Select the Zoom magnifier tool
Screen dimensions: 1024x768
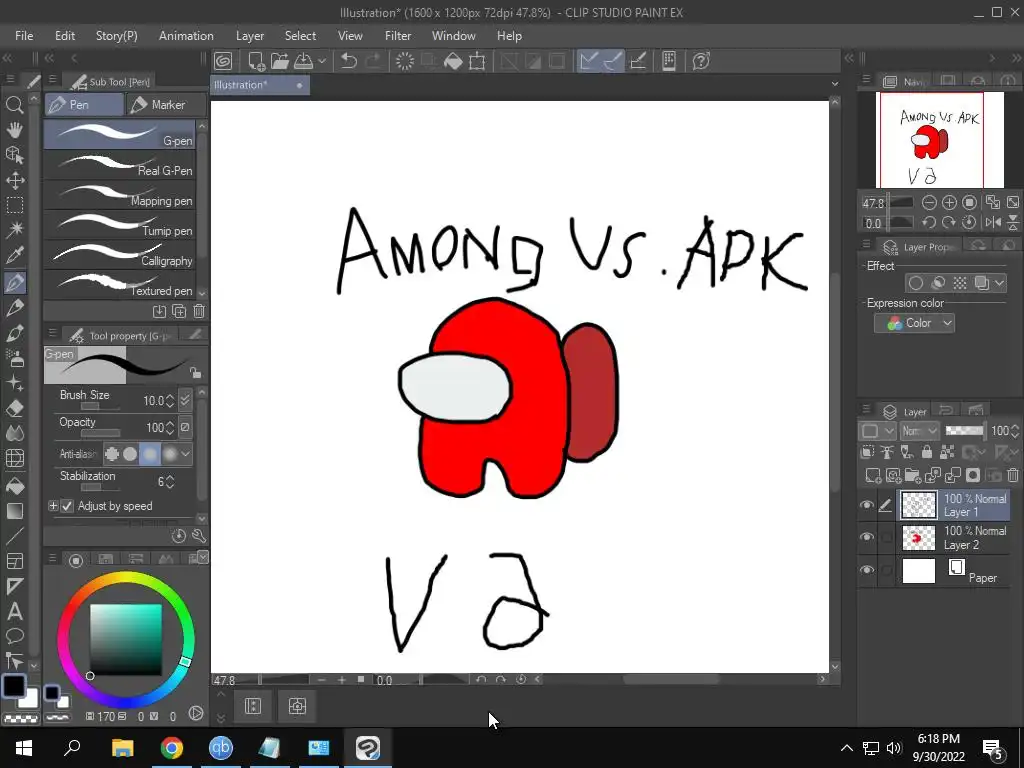[x=14, y=104]
